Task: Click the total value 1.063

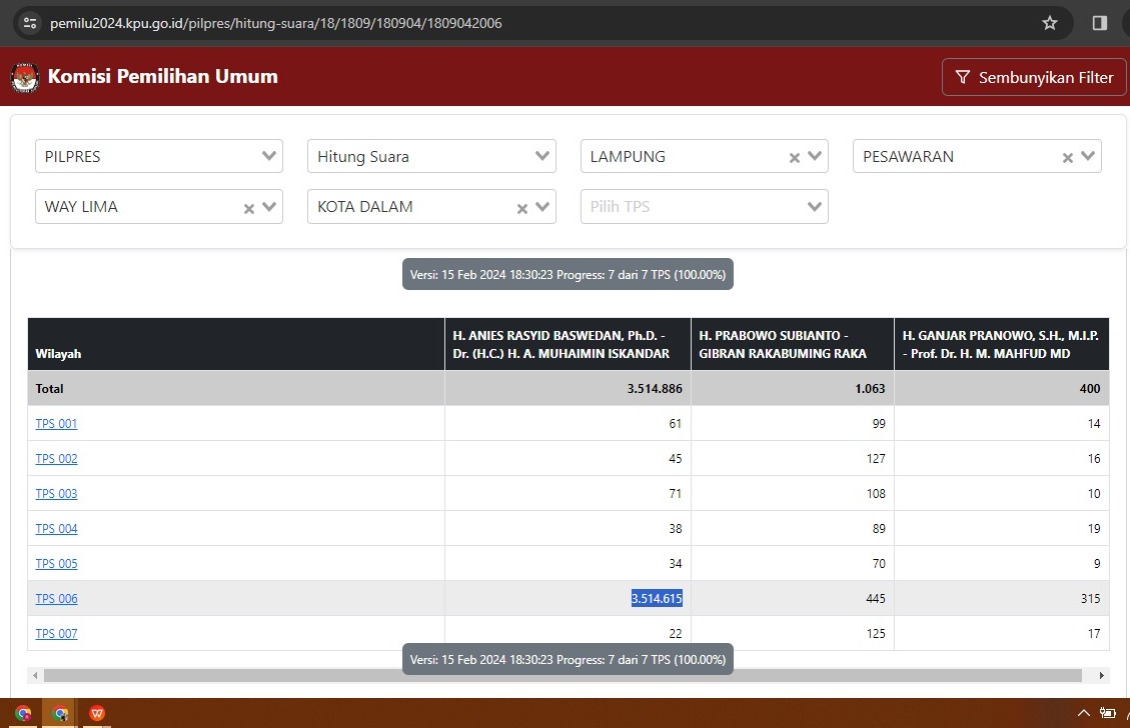Action: coord(870,389)
